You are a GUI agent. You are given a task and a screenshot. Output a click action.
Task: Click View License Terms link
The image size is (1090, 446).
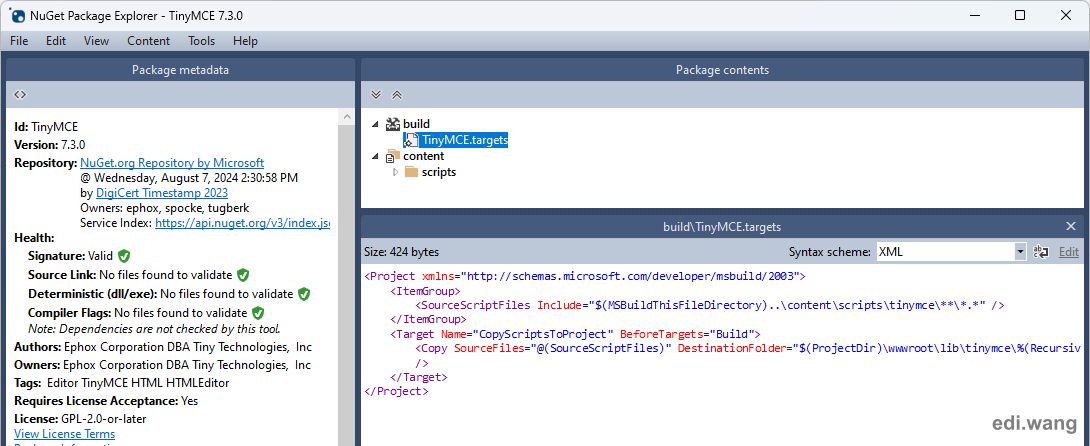pyautogui.click(x=65, y=433)
